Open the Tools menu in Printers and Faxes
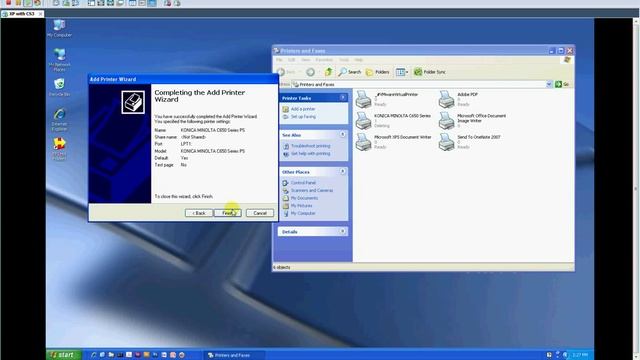The width and height of the screenshot is (640, 360). 344,60
